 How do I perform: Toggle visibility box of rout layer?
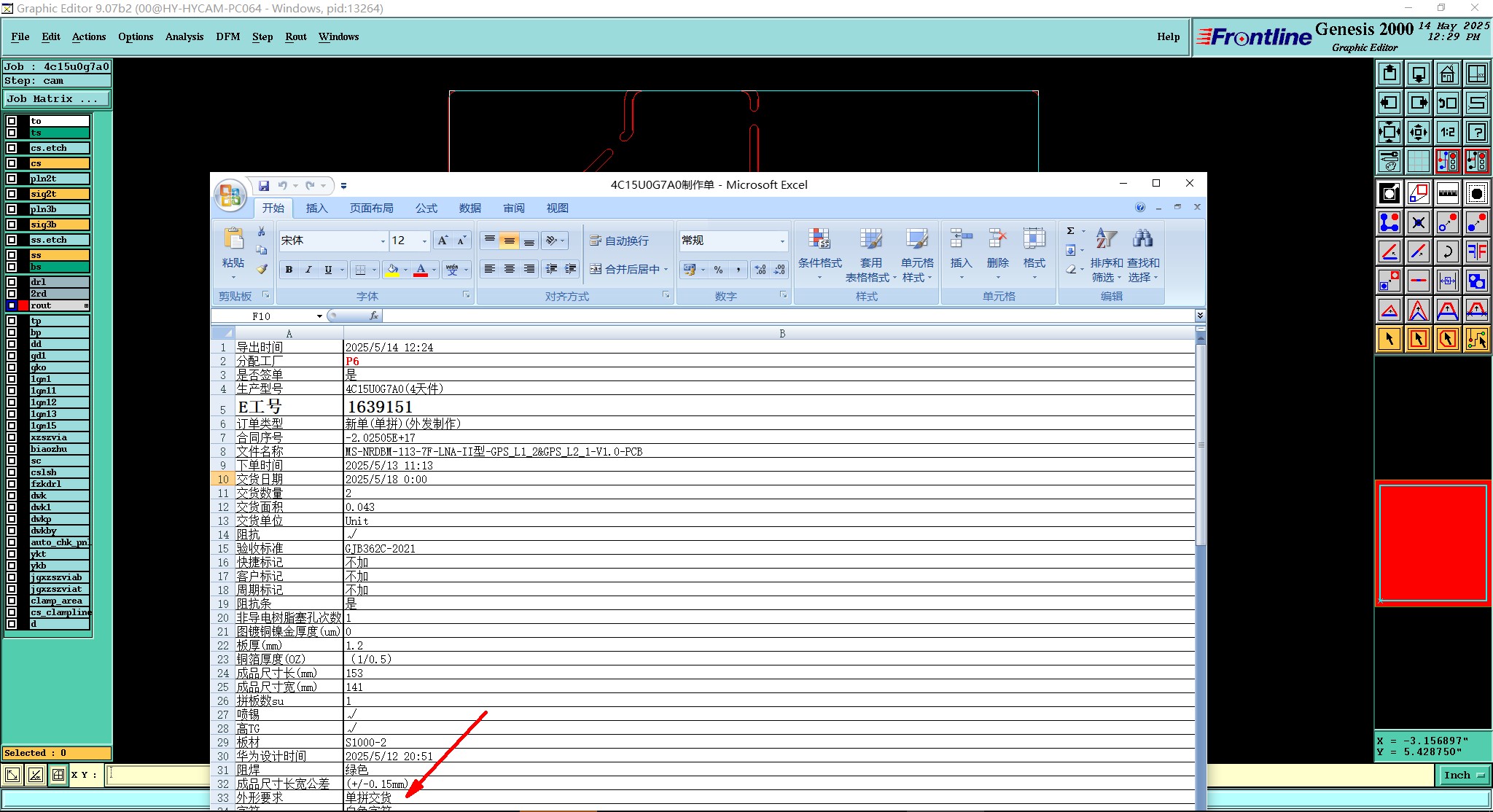pyautogui.click(x=12, y=305)
